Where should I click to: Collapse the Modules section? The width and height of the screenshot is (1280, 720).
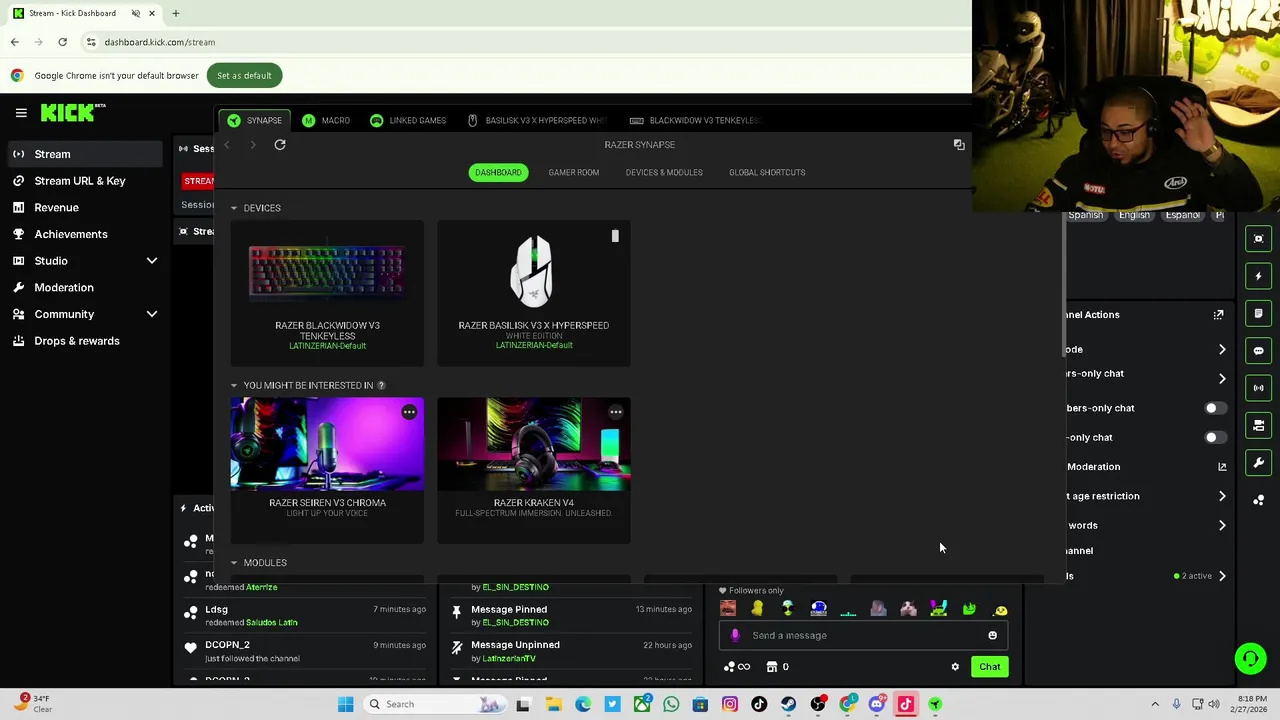[x=234, y=563]
